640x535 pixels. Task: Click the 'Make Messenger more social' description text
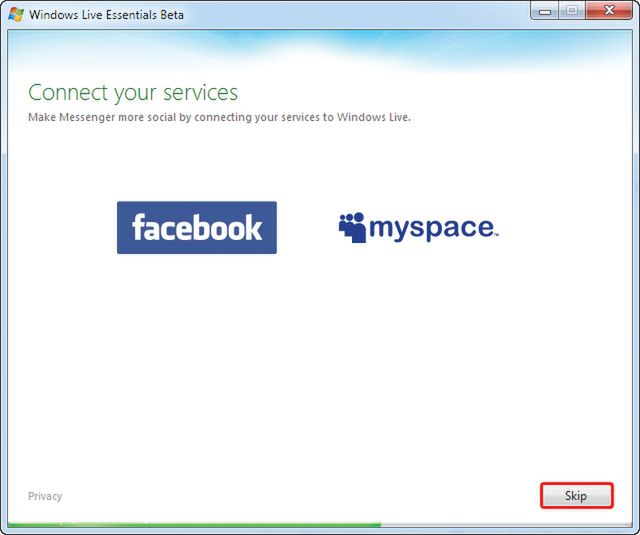click(x=219, y=118)
